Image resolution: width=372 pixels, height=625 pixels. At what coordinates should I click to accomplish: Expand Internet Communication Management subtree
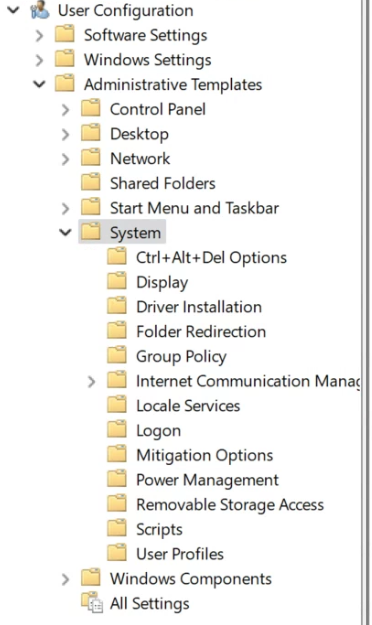point(91,381)
